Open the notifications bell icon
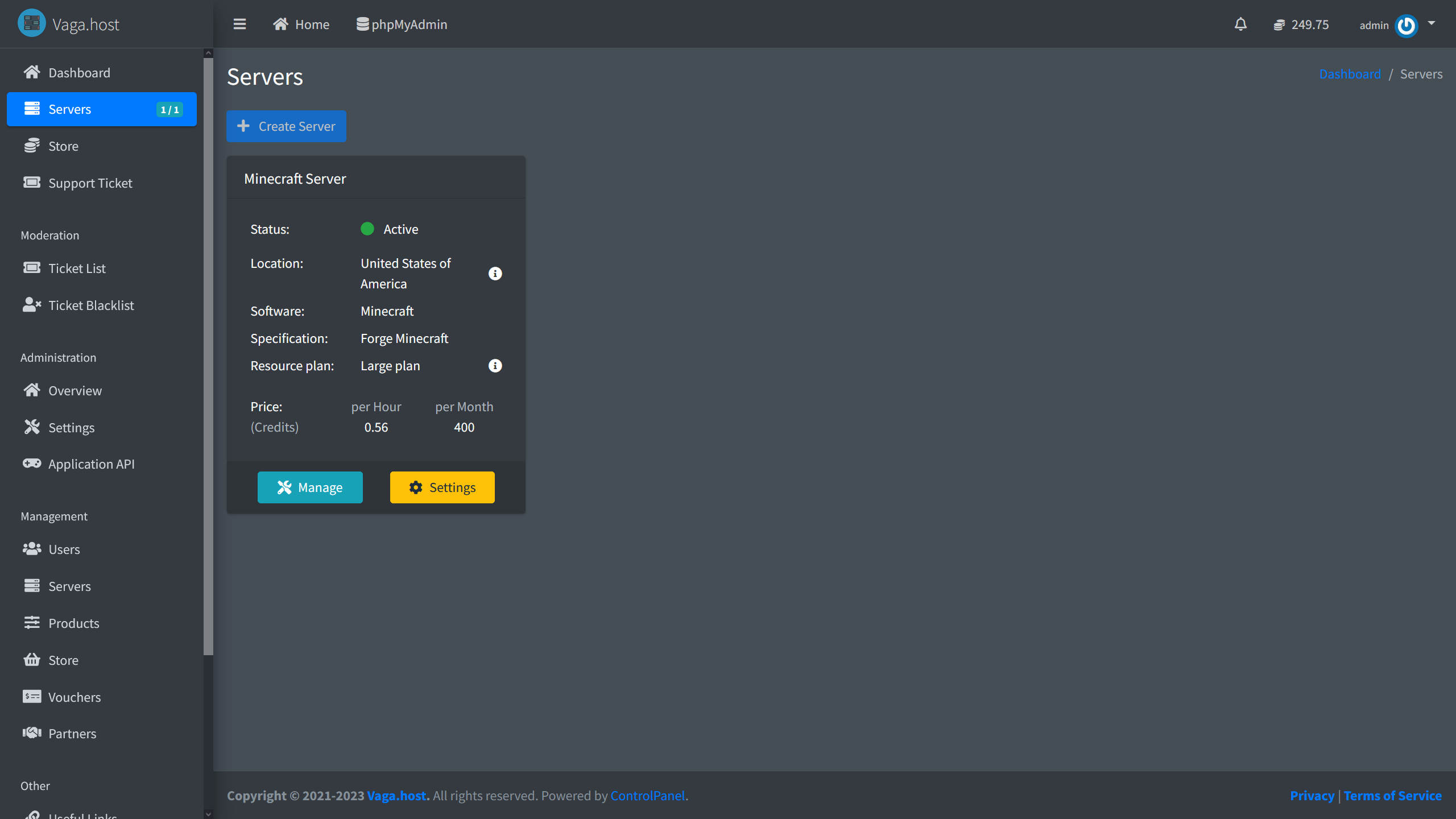1456x819 pixels. coord(1240,24)
